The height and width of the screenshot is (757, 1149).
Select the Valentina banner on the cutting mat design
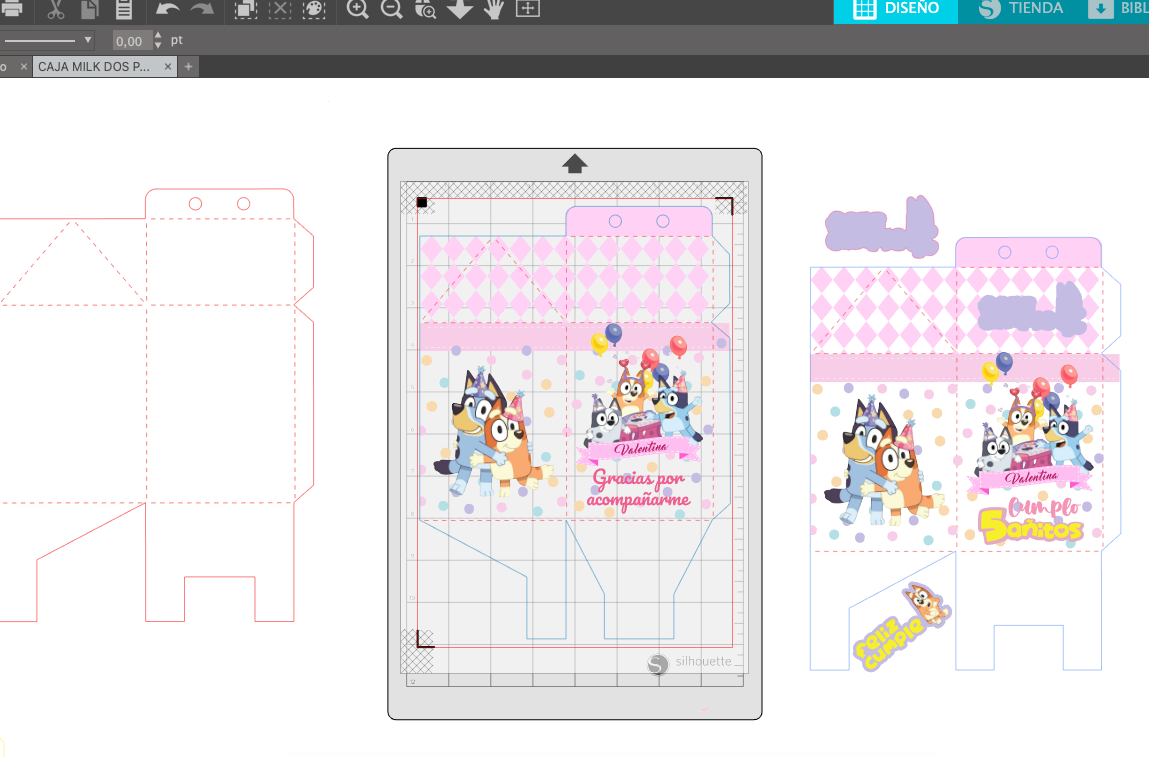[x=639, y=448]
